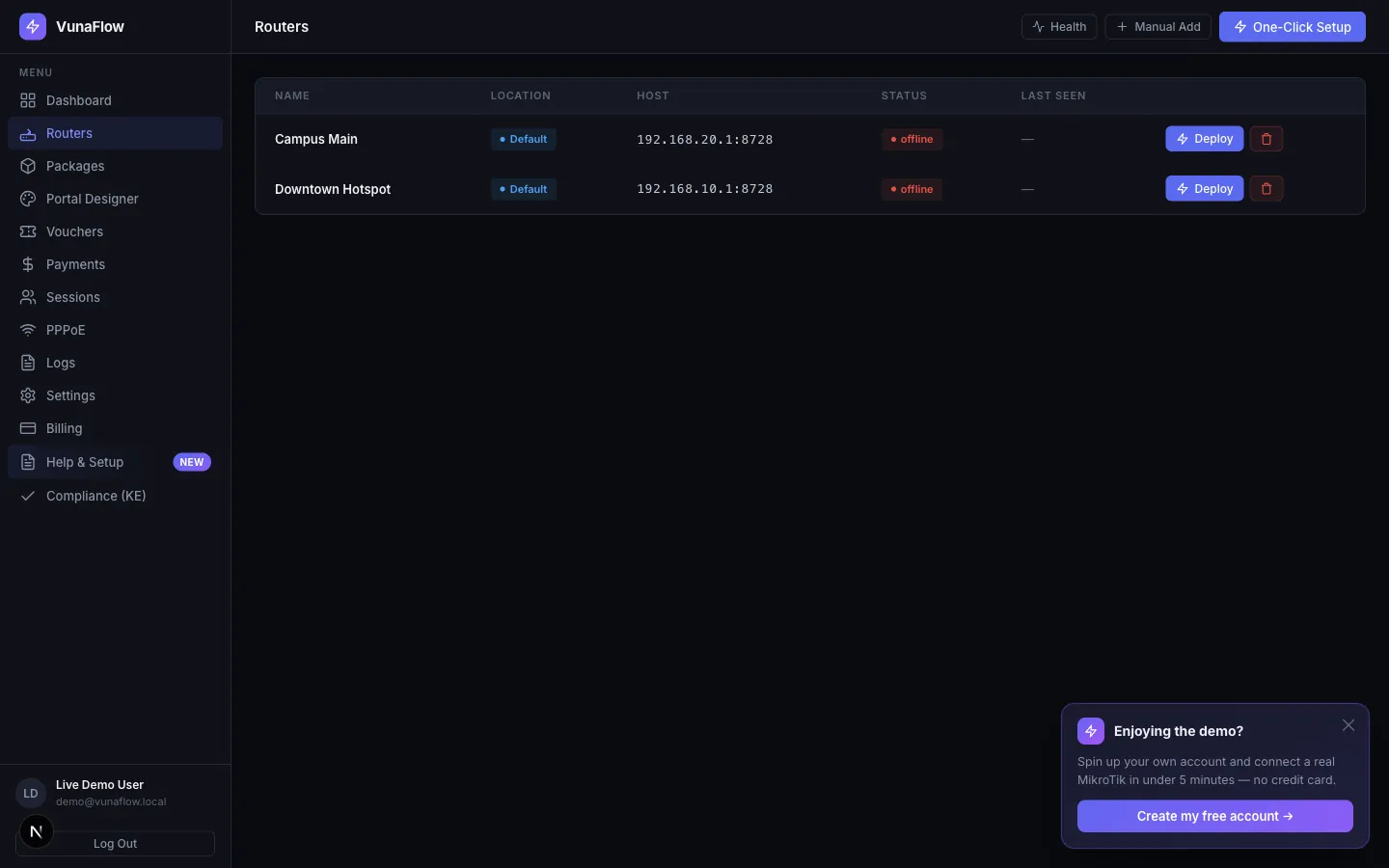Image resolution: width=1389 pixels, height=868 pixels.
Task: Click the HOST column header
Action: [x=653, y=95]
